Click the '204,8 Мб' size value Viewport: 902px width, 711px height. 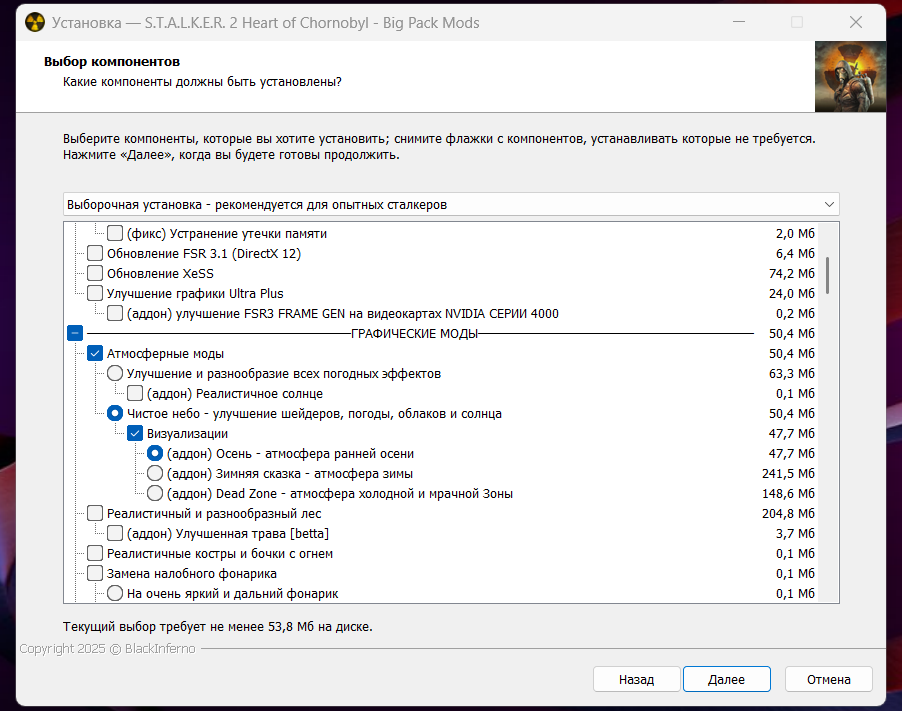pyautogui.click(x=789, y=514)
